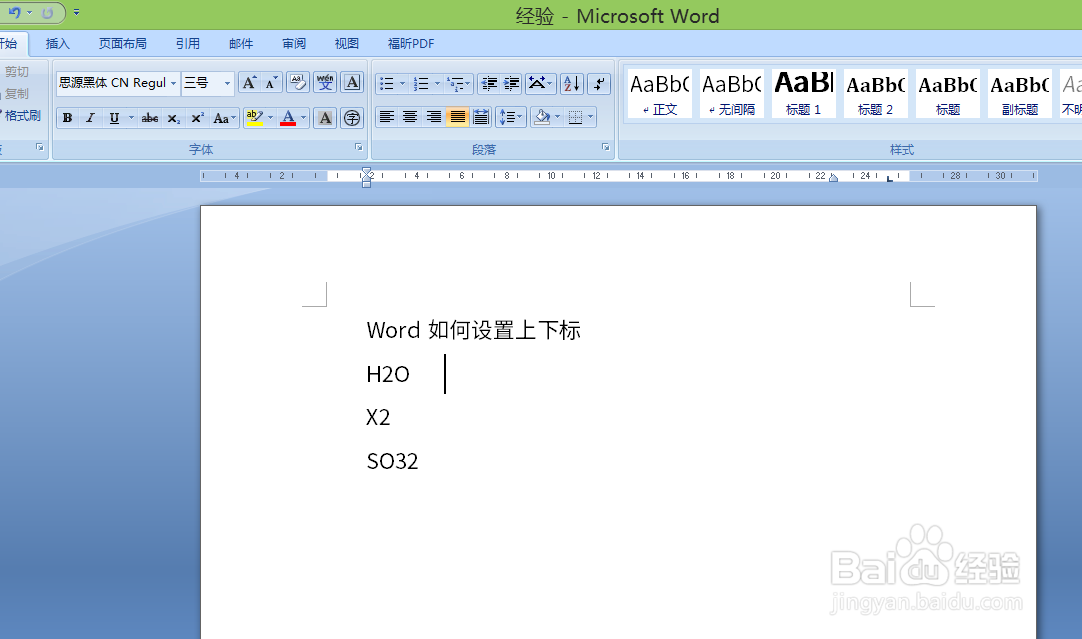Expand the numbered list style arrow
The height and width of the screenshot is (639, 1082).
[x=437, y=83]
